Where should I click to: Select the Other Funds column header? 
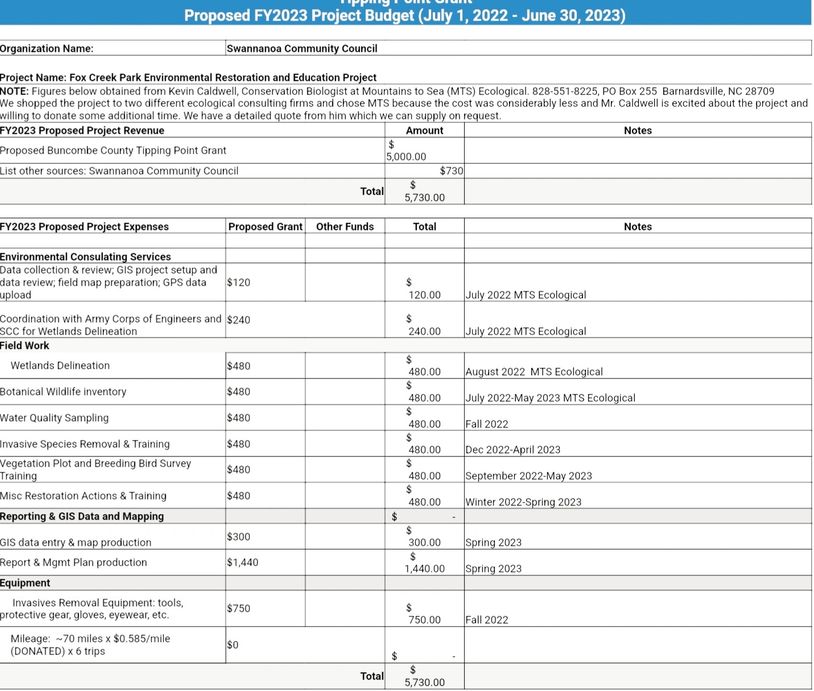(345, 227)
